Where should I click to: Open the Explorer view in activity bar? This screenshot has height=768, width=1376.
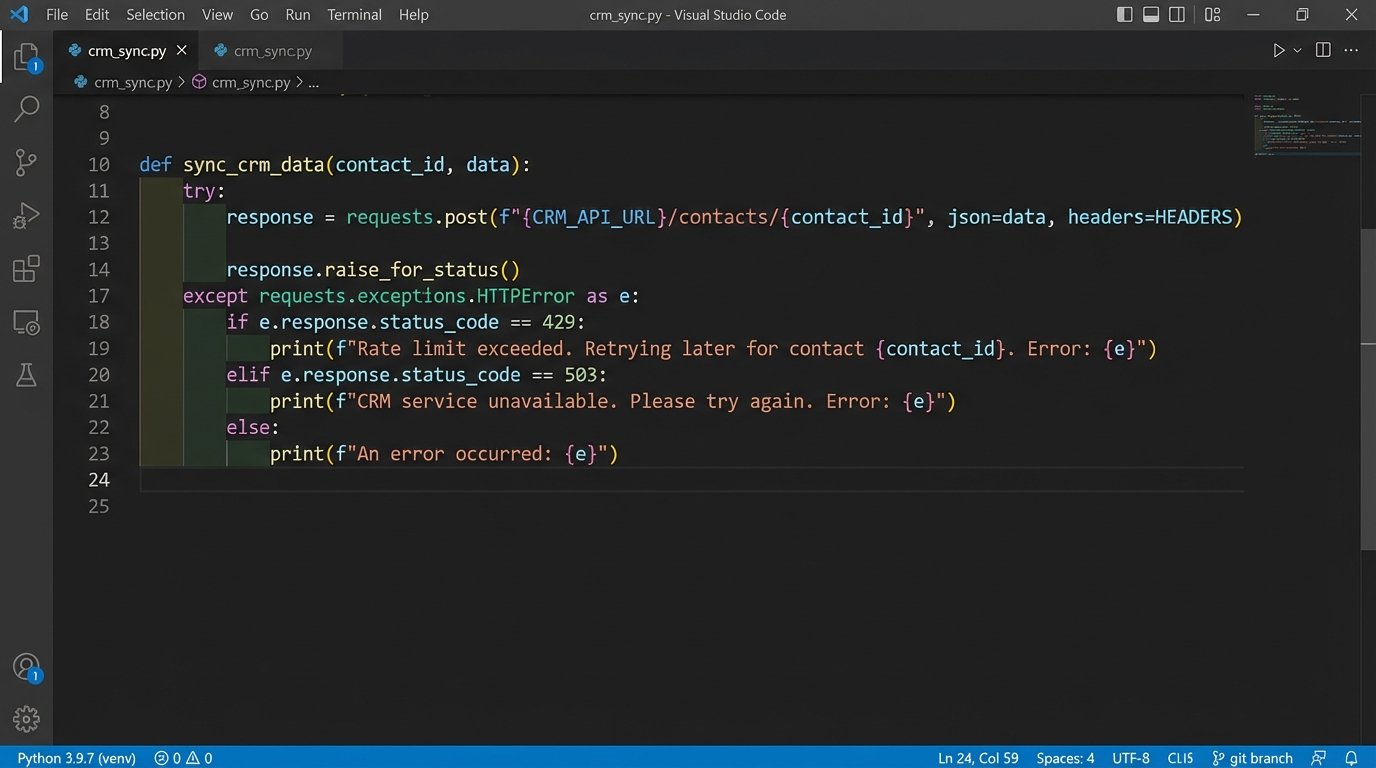[x=26, y=56]
